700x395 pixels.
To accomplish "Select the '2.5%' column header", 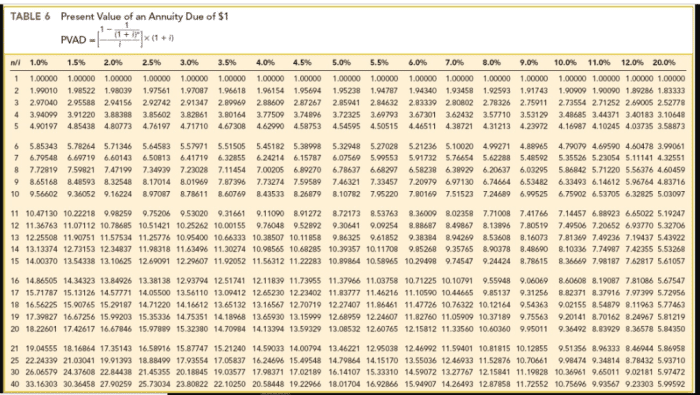I will tap(152, 62).
